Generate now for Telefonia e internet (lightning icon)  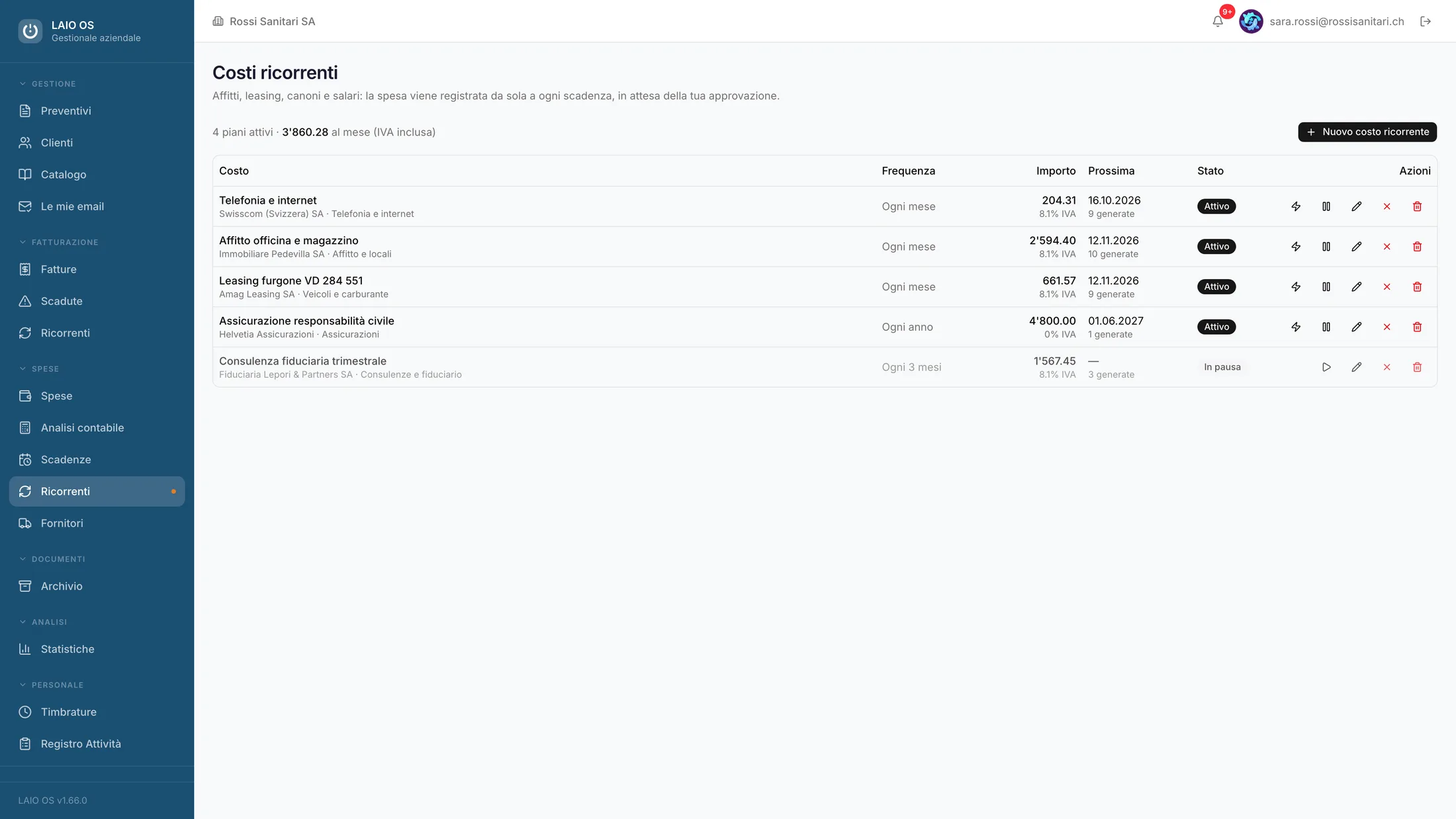(1296, 206)
